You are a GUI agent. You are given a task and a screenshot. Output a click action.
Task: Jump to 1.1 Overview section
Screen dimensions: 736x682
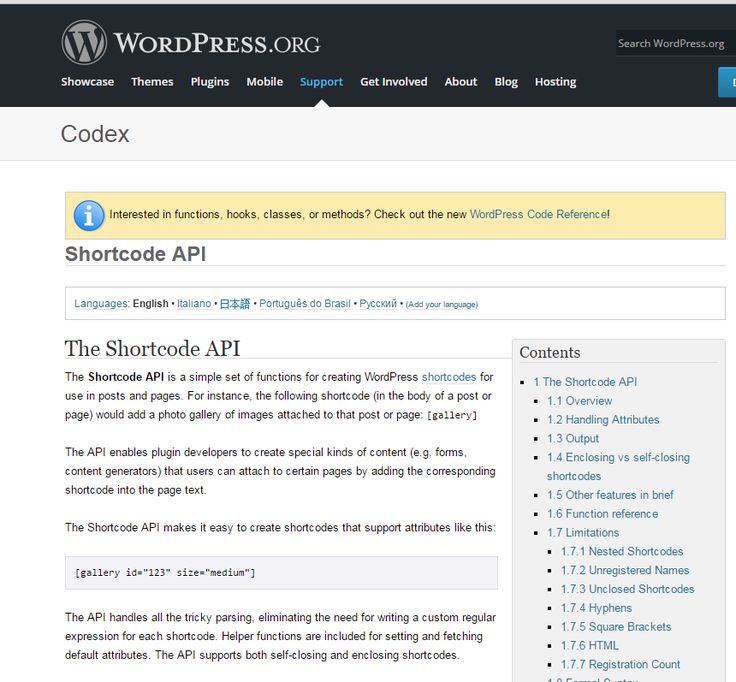(x=579, y=401)
